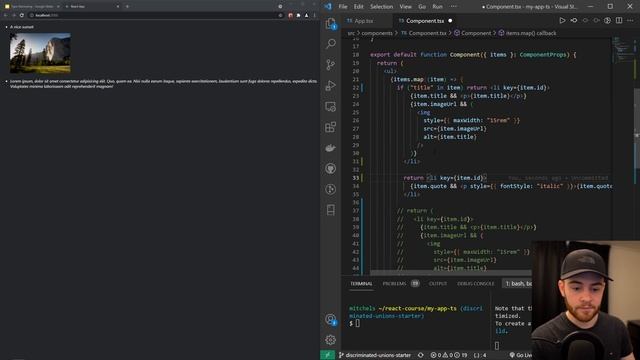Image resolution: width=640 pixels, height=360 pixels.
Task: Click the browser bookmark star icon
Action: (280, 15)
